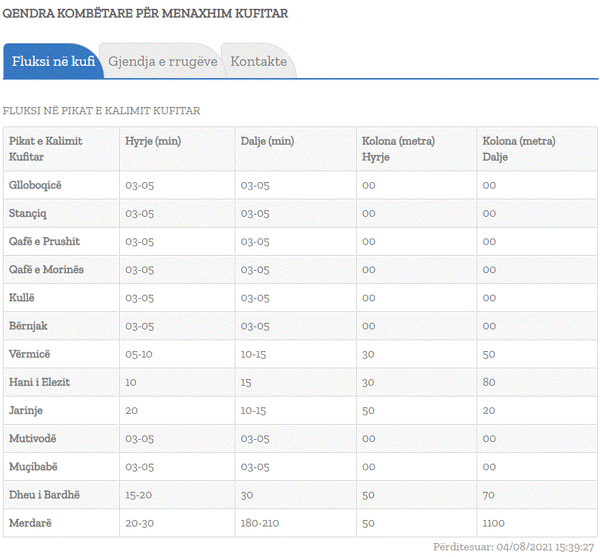Select the Jarinje row name
Viewport: 600px width, 557px height.
(x=26, y=410)
